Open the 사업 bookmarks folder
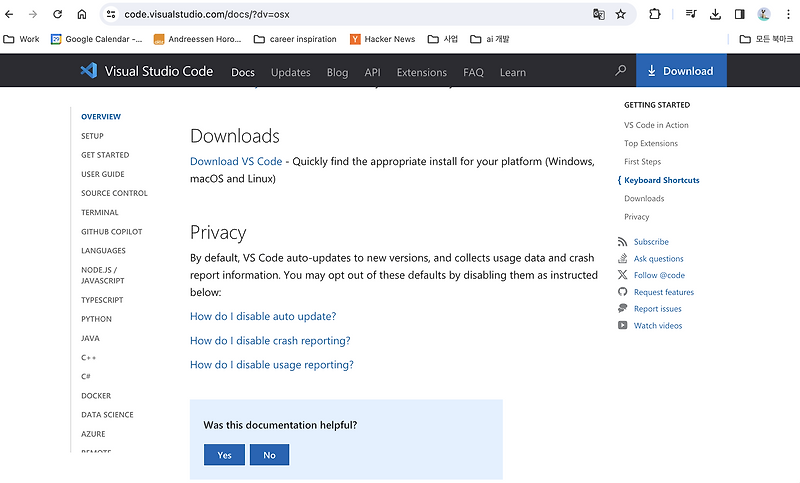 [443, 39]
